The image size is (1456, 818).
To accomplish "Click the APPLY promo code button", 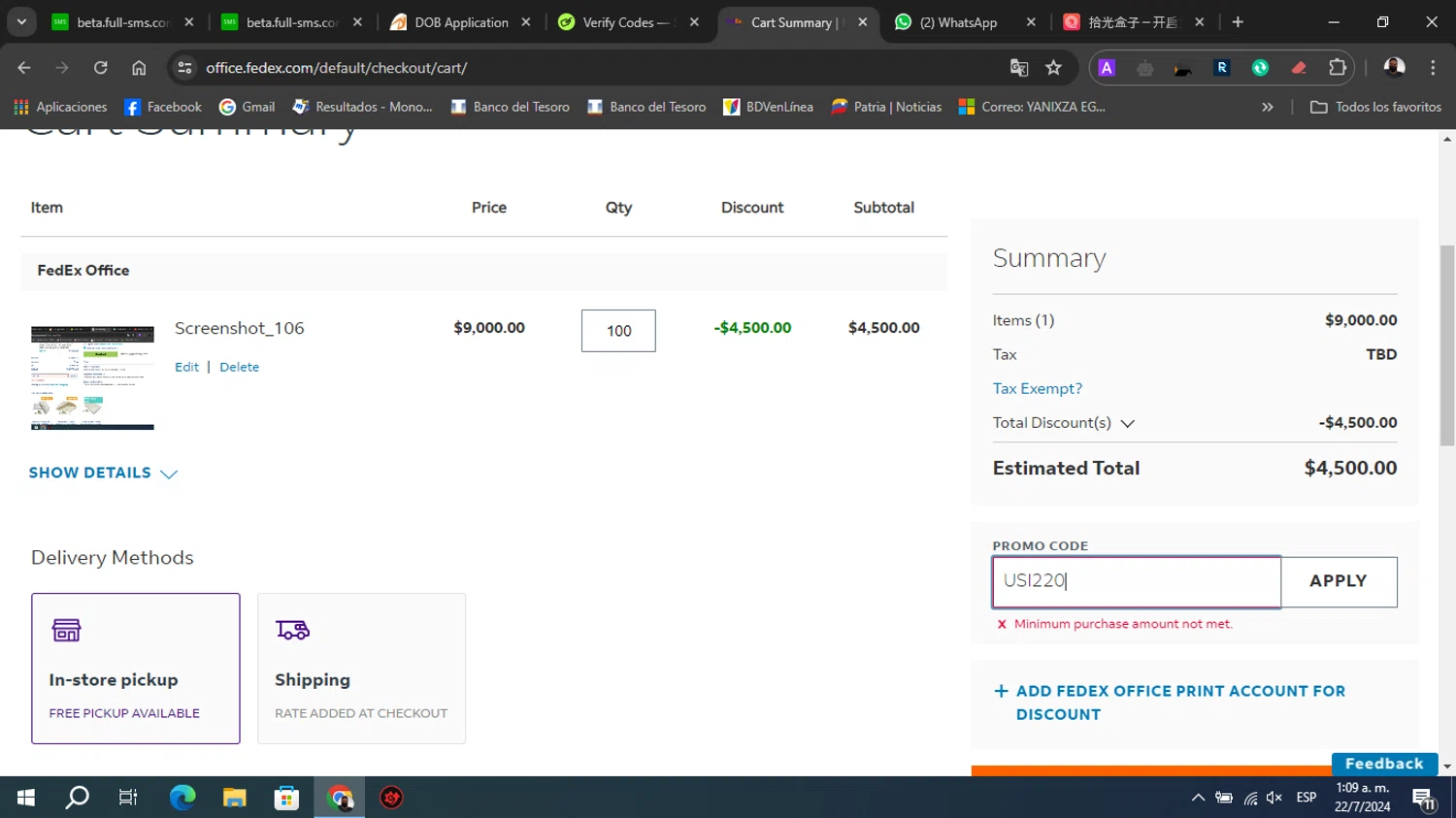I will (x=1339, y=581).
